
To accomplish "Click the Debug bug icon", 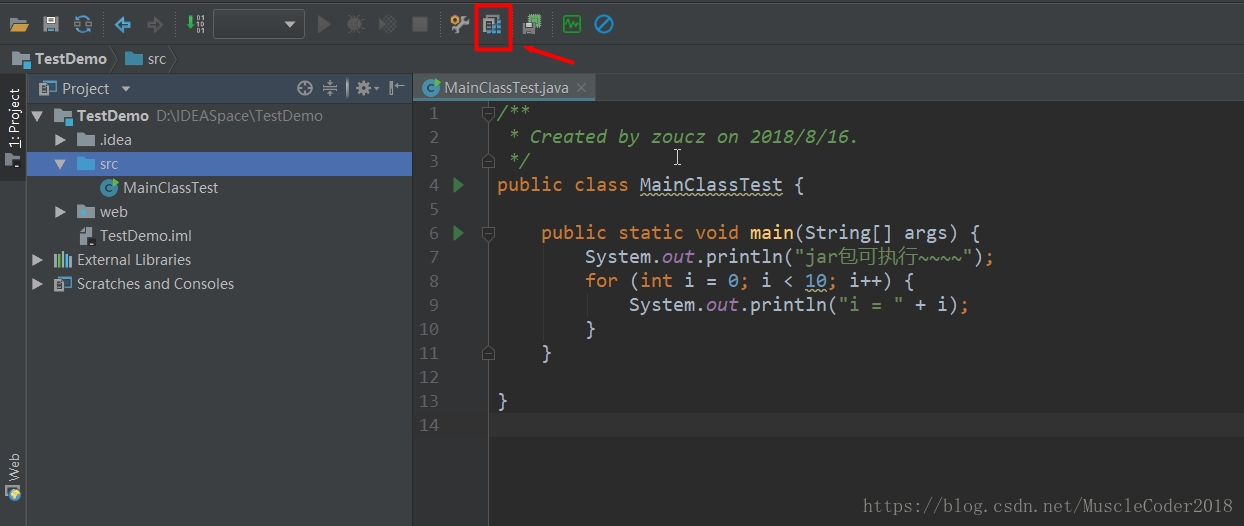I will 355,24.
